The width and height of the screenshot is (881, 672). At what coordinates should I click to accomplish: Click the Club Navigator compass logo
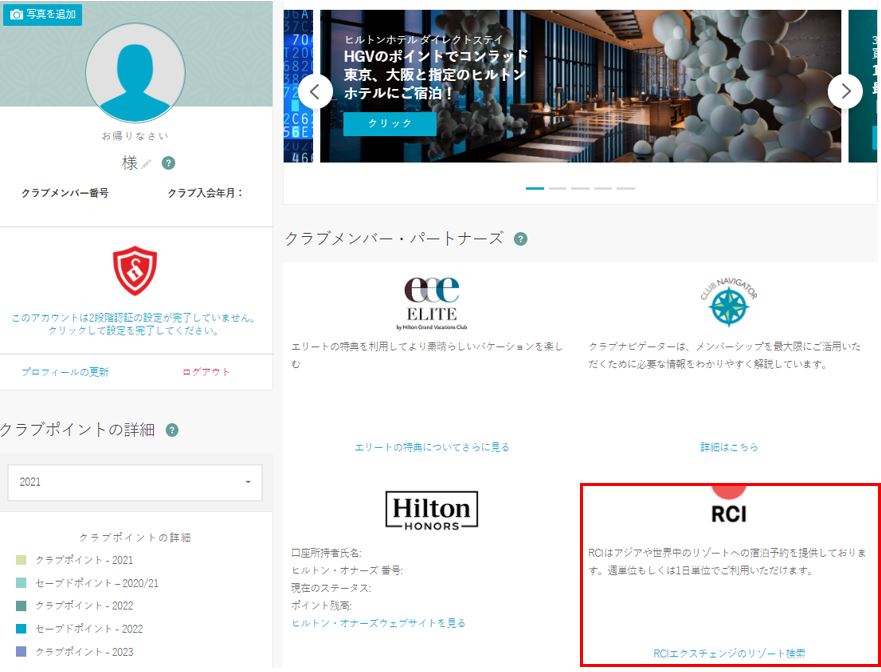click(729, 302)
